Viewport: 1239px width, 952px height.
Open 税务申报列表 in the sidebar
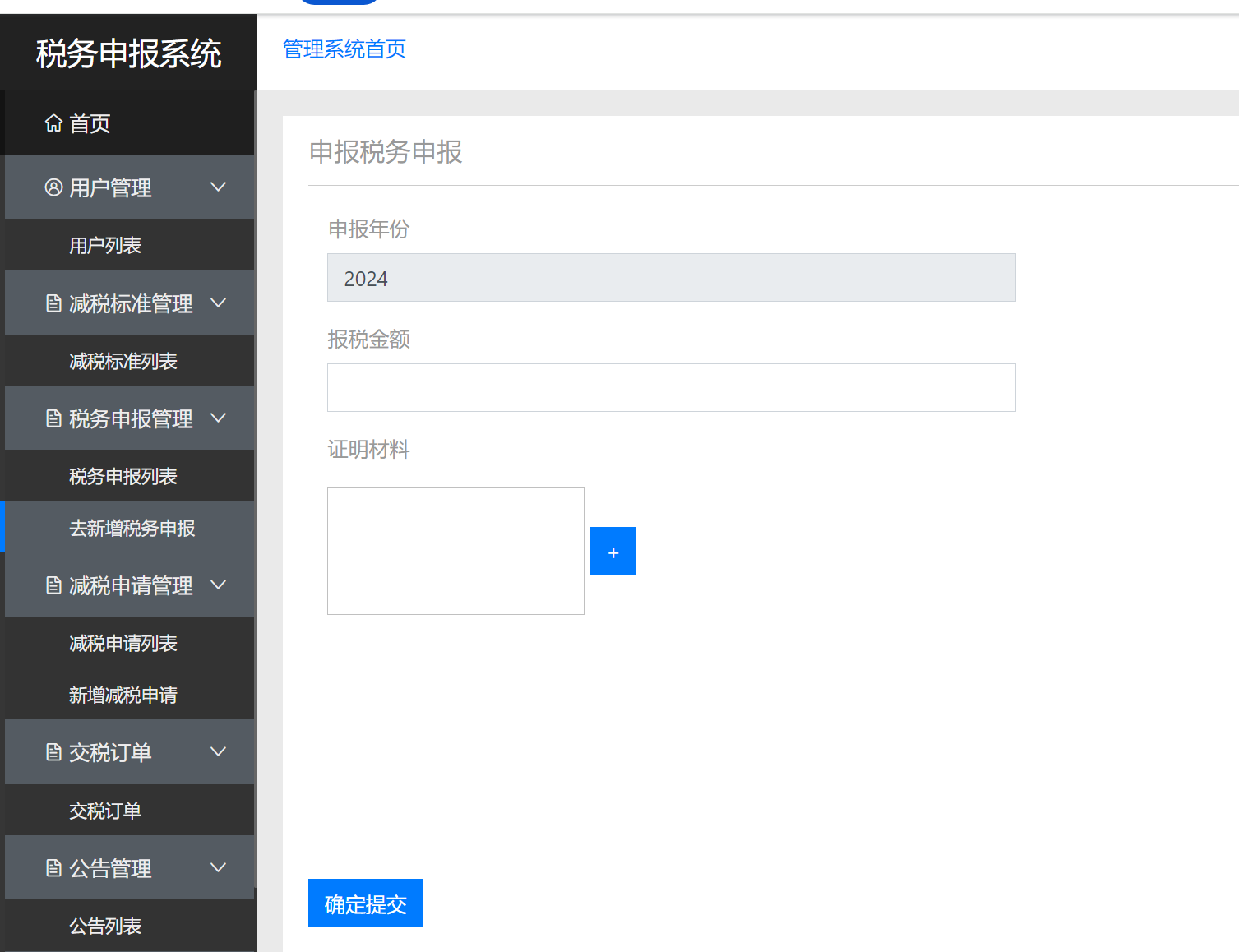pyautogui.click(x=123, y=475)
